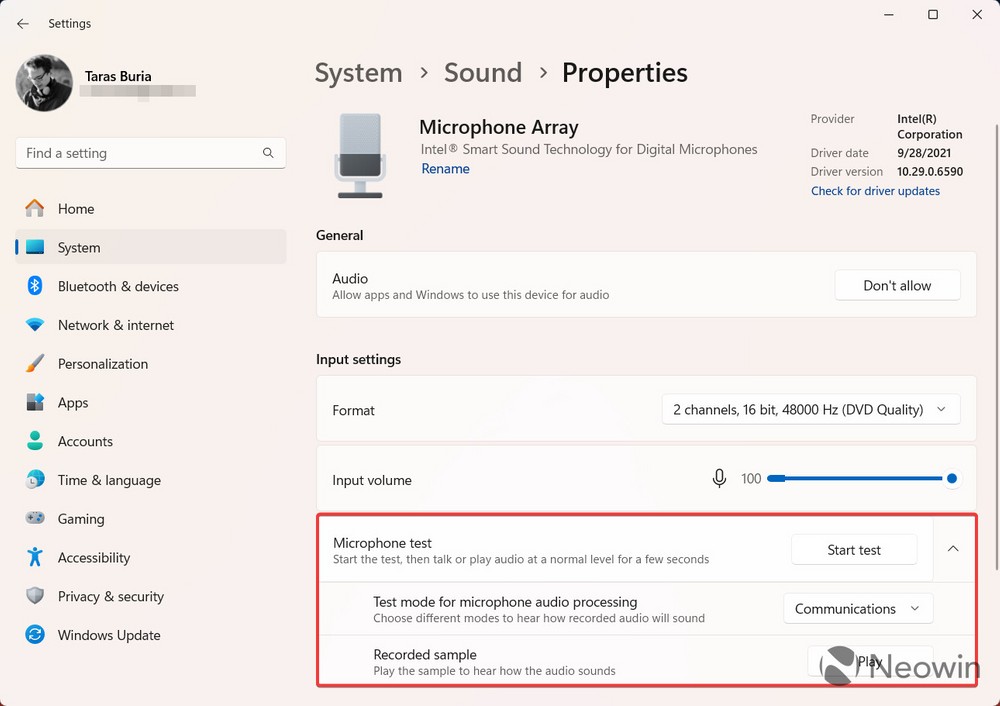Viewport: 1000px width, 706px height.
Task: Click the back arrow in title bar
Action: point(23,23)
